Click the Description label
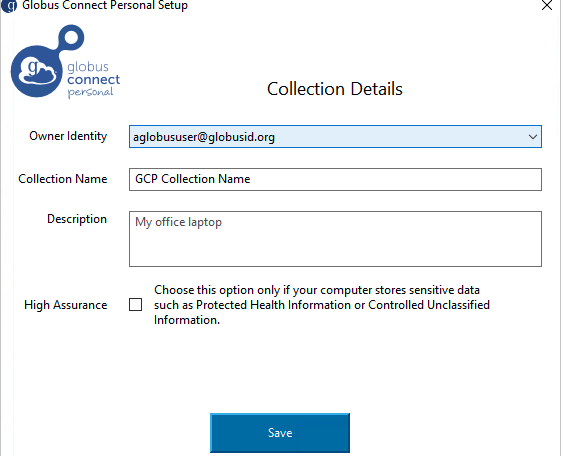 pos(77,219)
